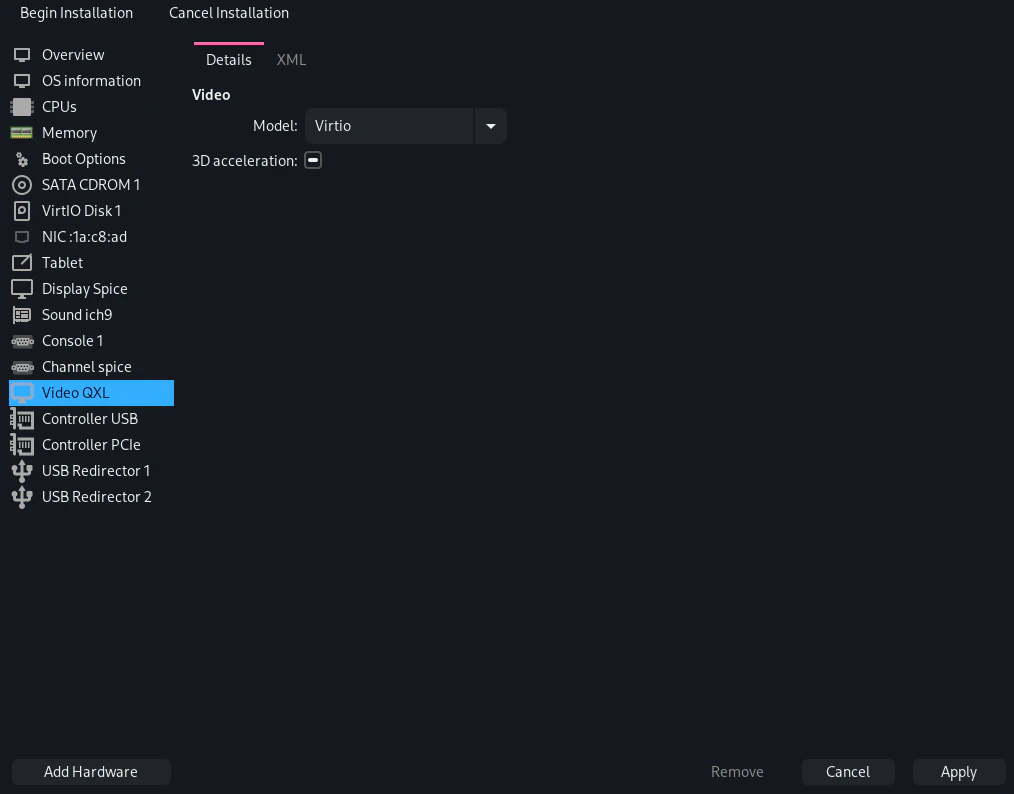Image resolution: width=1014 pixels, height=794 pixels.
Task: Click the CPUs chip icon in sidebar
Action: (x=22, y=107)
